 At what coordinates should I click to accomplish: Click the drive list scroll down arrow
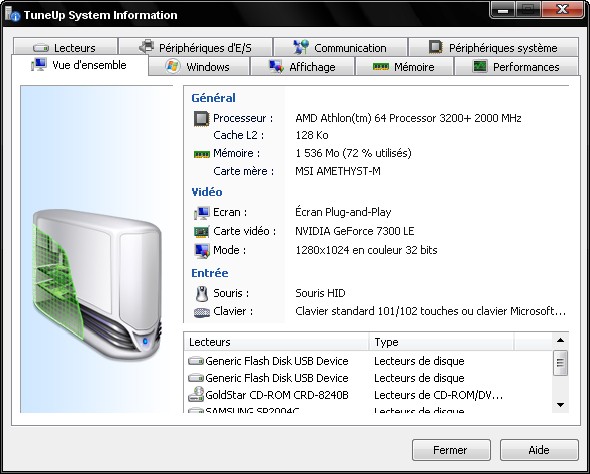pos(560,405)
